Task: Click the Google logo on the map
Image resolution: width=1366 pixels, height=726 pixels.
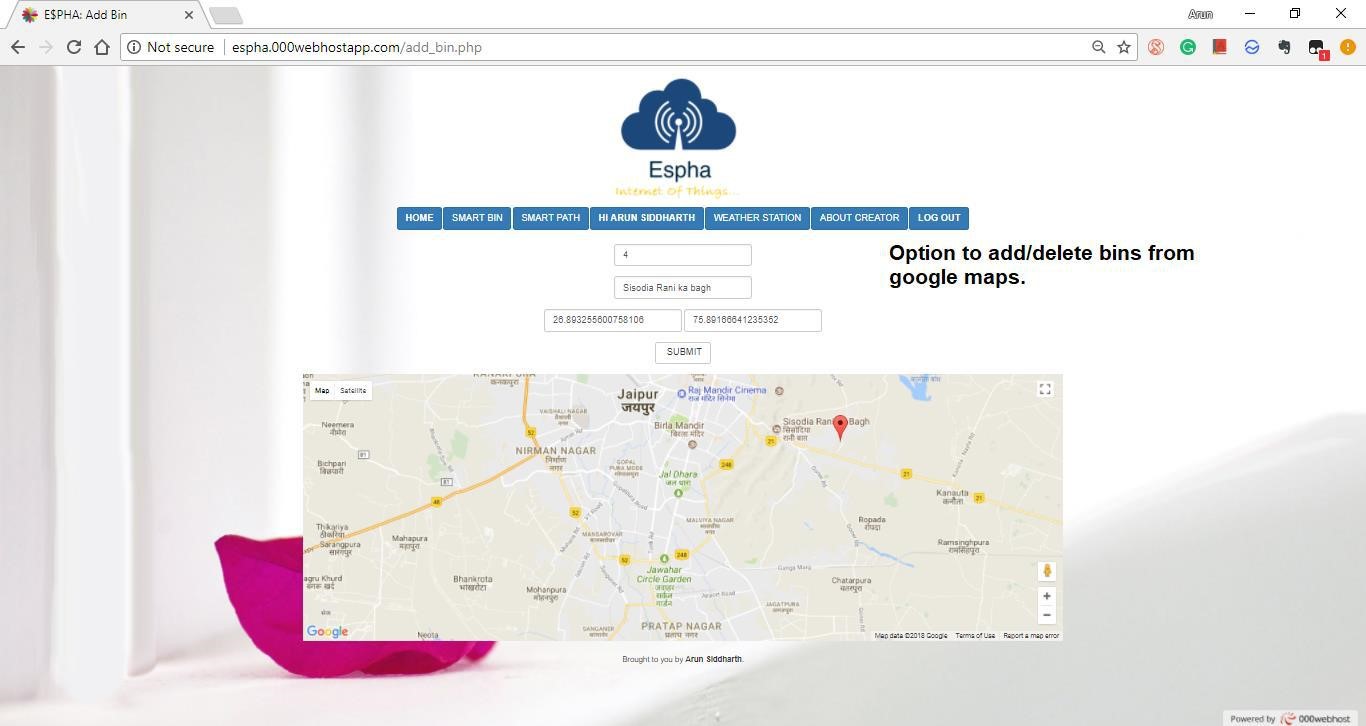Action: click(327, 631)
